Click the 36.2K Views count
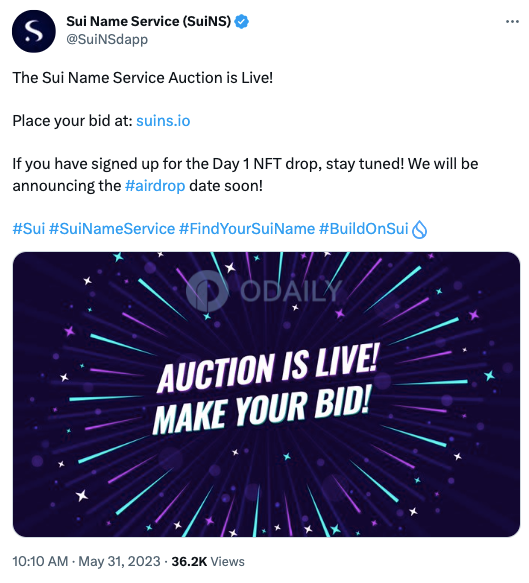This screenshot has width=529, height=583. (208, 561)
